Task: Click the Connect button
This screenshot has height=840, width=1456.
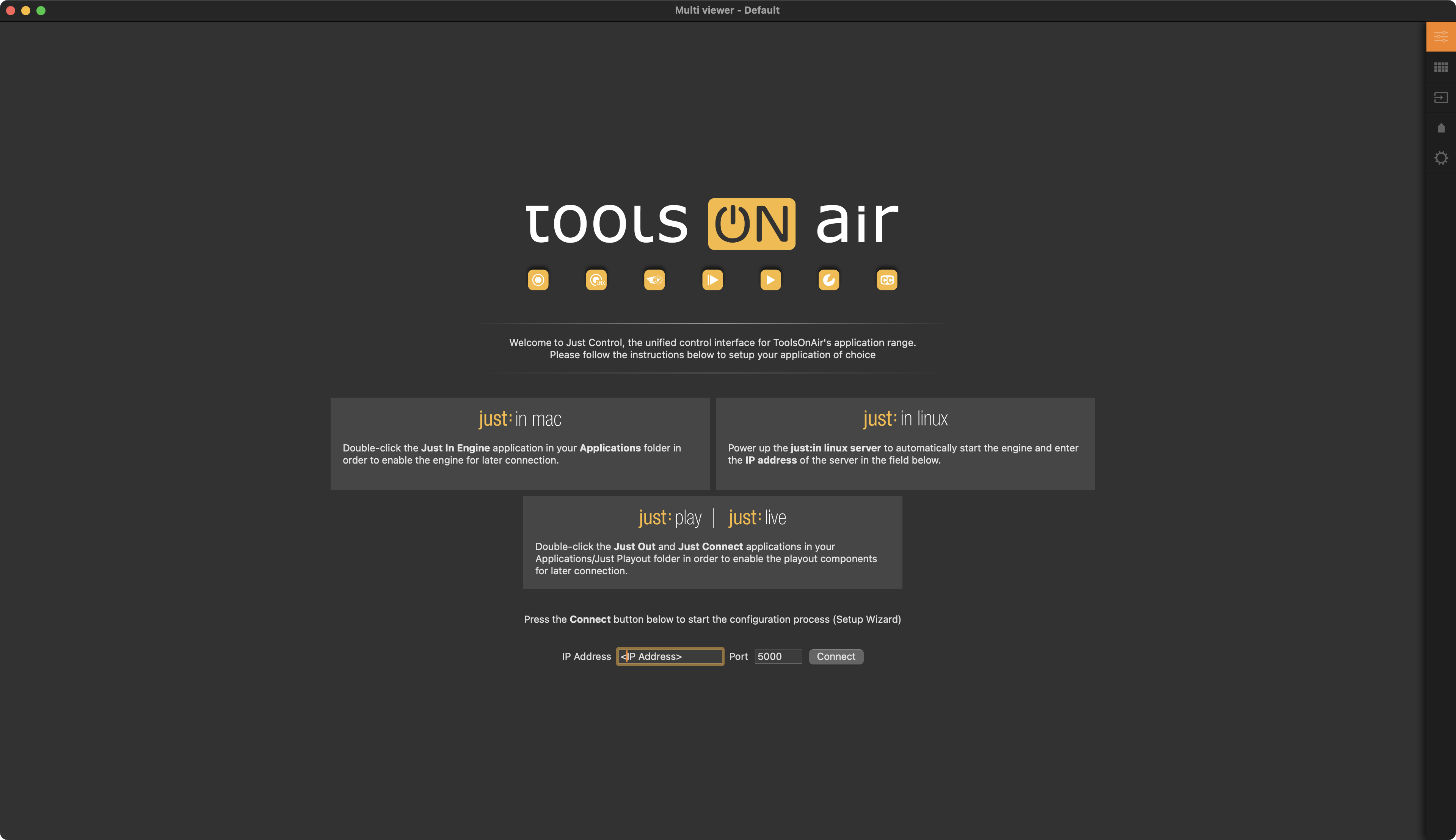Action: coord(836,657)
